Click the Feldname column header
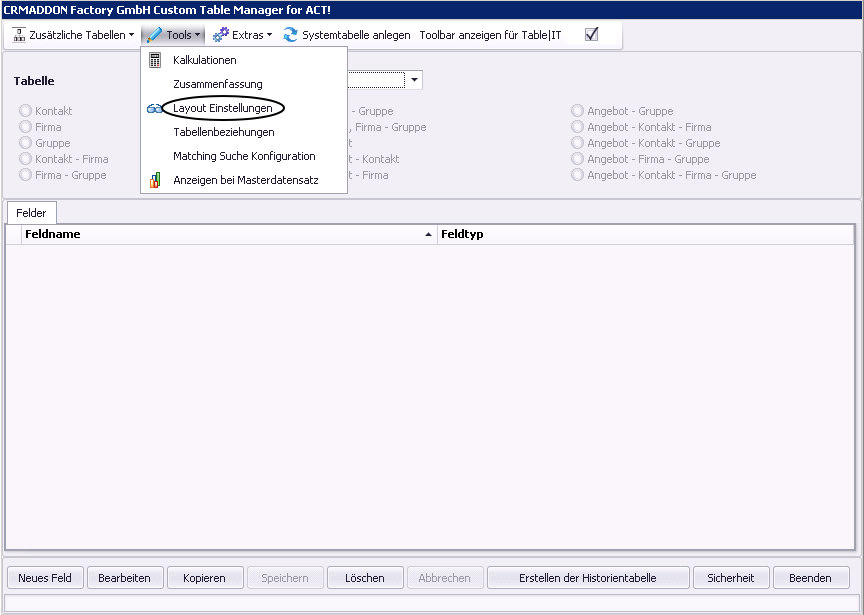Screen dimensions: 864x615 pyautogui.click(x=229, y=234)
